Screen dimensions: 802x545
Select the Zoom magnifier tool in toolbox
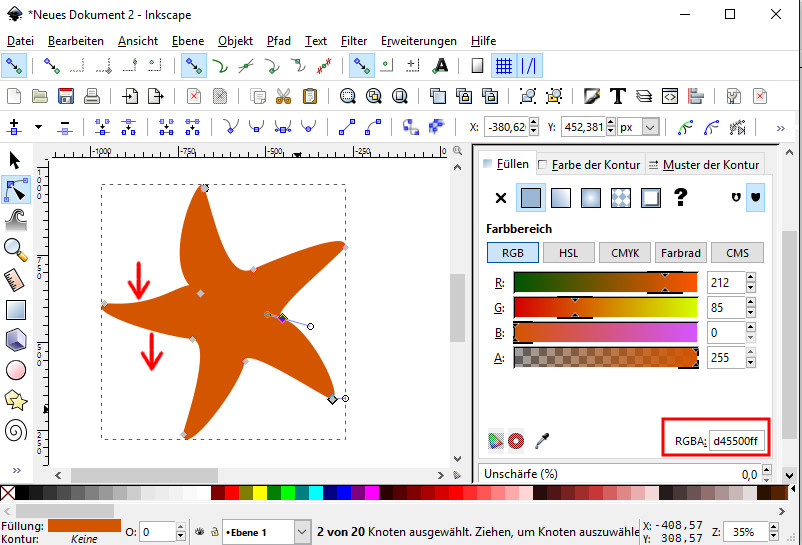(x=15, y=249)
